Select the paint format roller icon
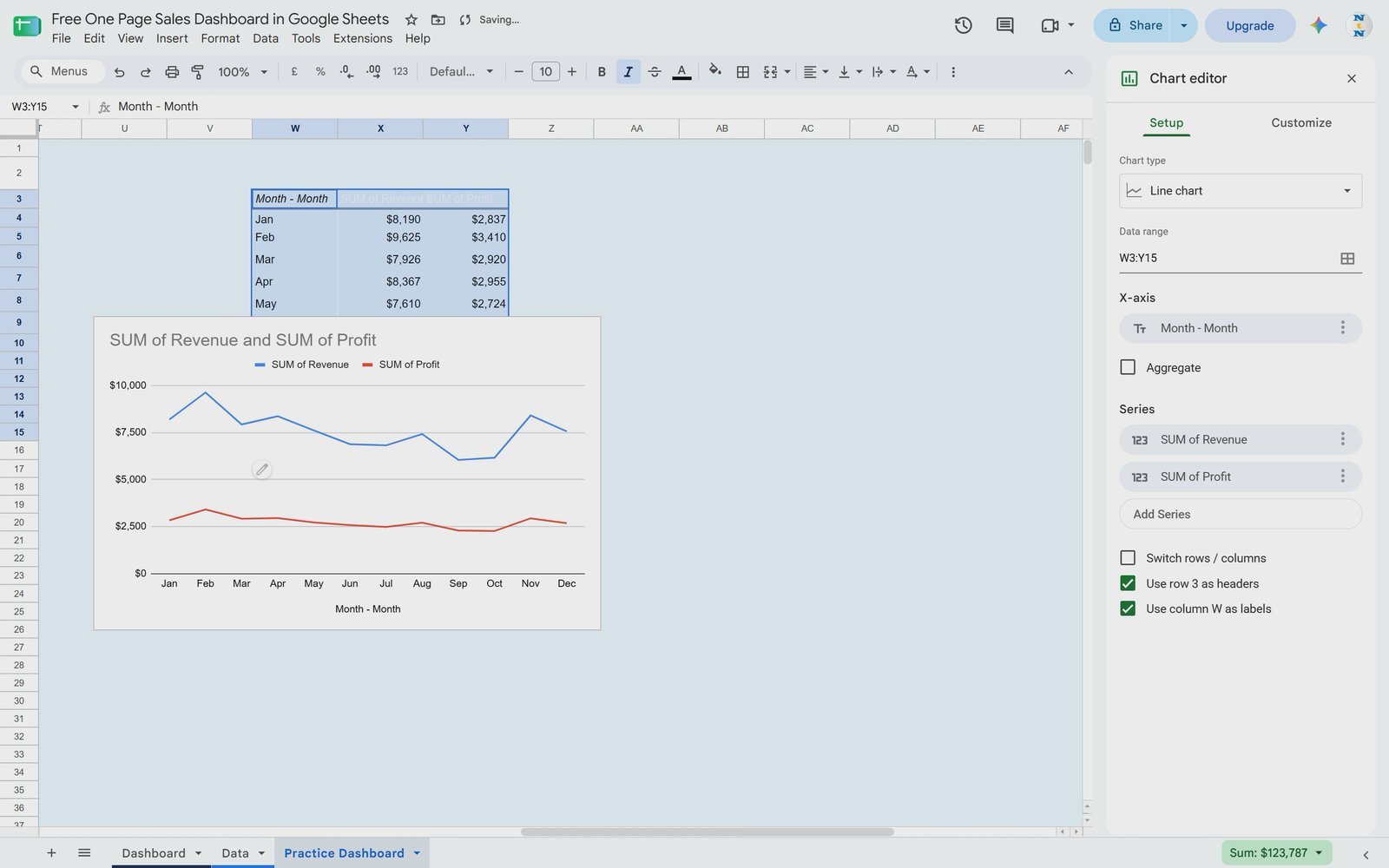 198,72
